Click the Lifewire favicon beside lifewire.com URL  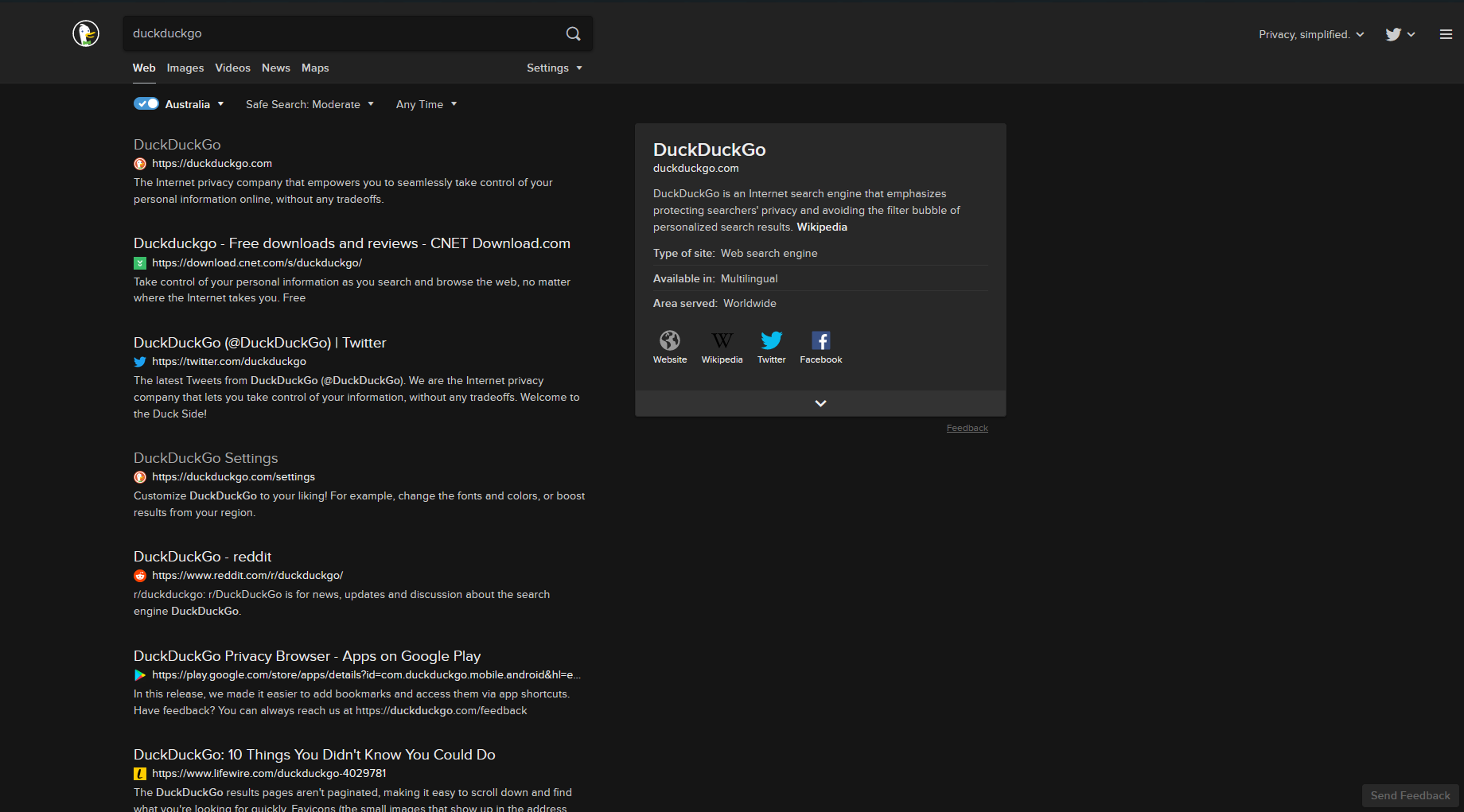pos(140,774)
